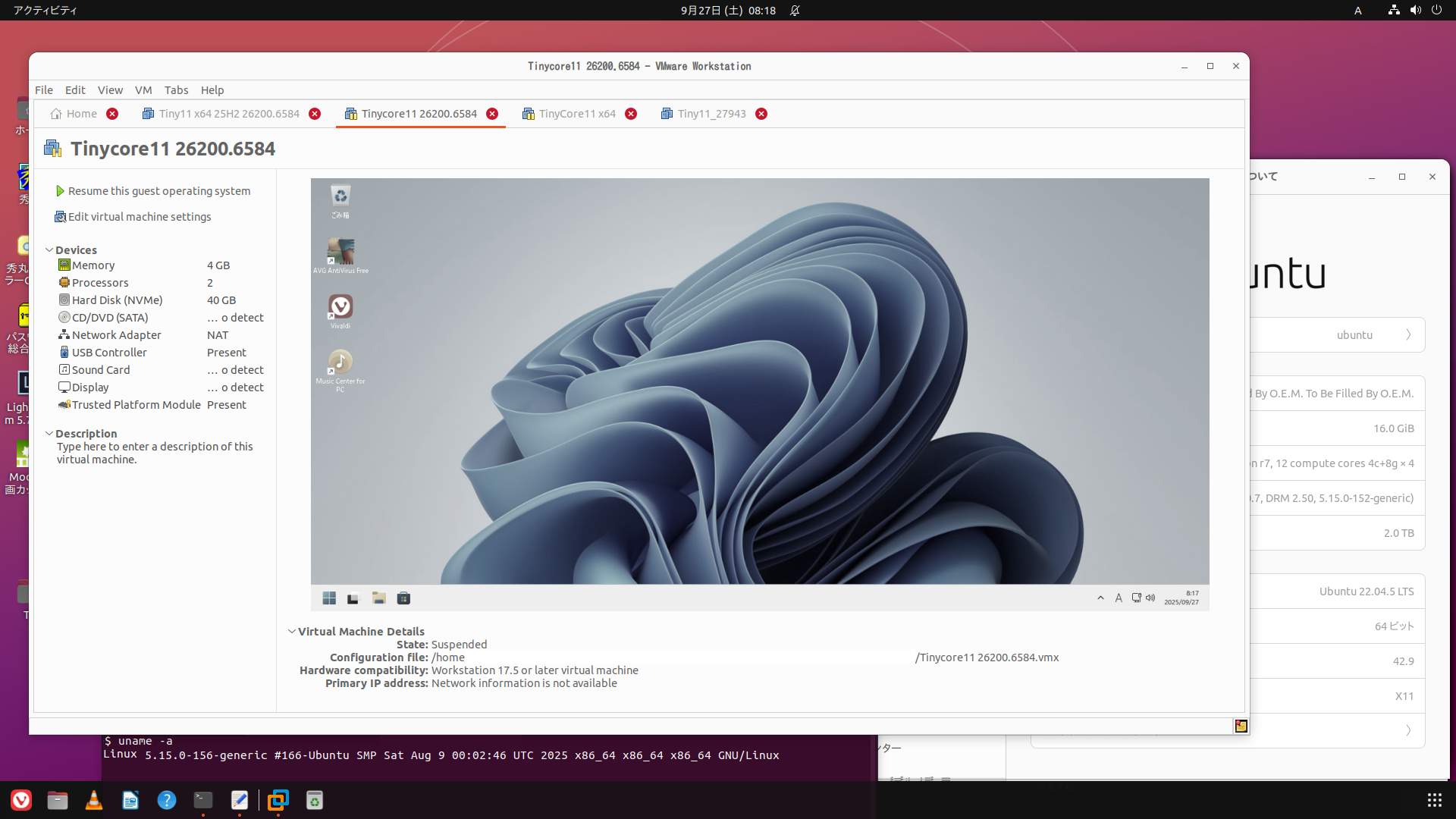The width and height of the screenshot is (1456, 819).
Task: Click the suspended VM screen thumbnail
Action: [760, 394]
